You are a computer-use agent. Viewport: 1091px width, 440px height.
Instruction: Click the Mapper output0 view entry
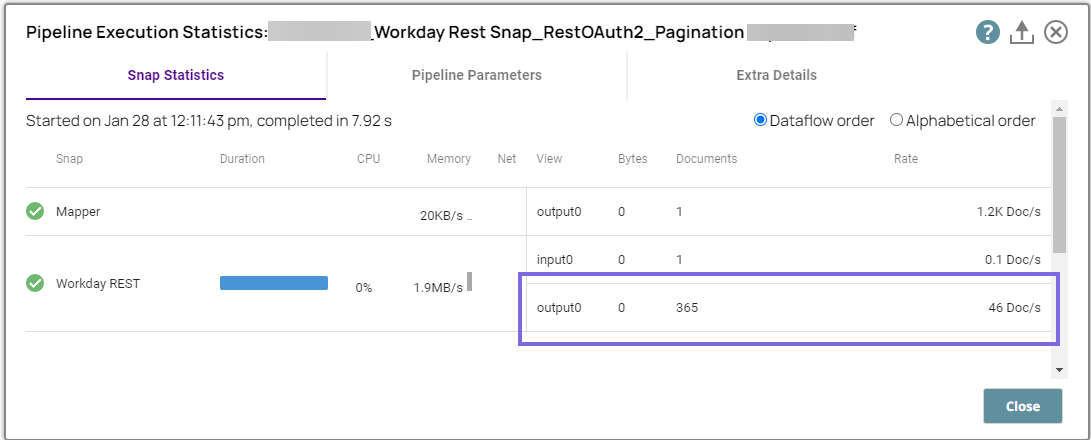pyautogui.click(x=559, y=212)
